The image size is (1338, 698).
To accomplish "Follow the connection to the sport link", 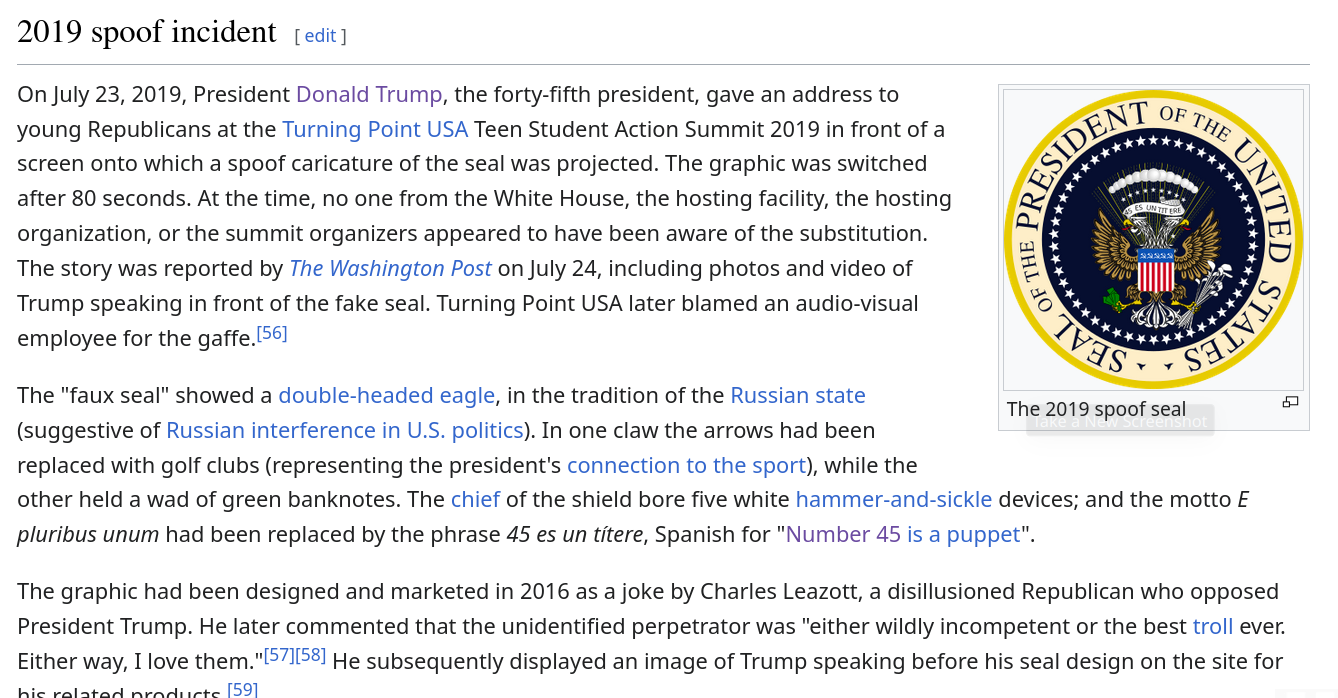I will (x=686, y=466).
